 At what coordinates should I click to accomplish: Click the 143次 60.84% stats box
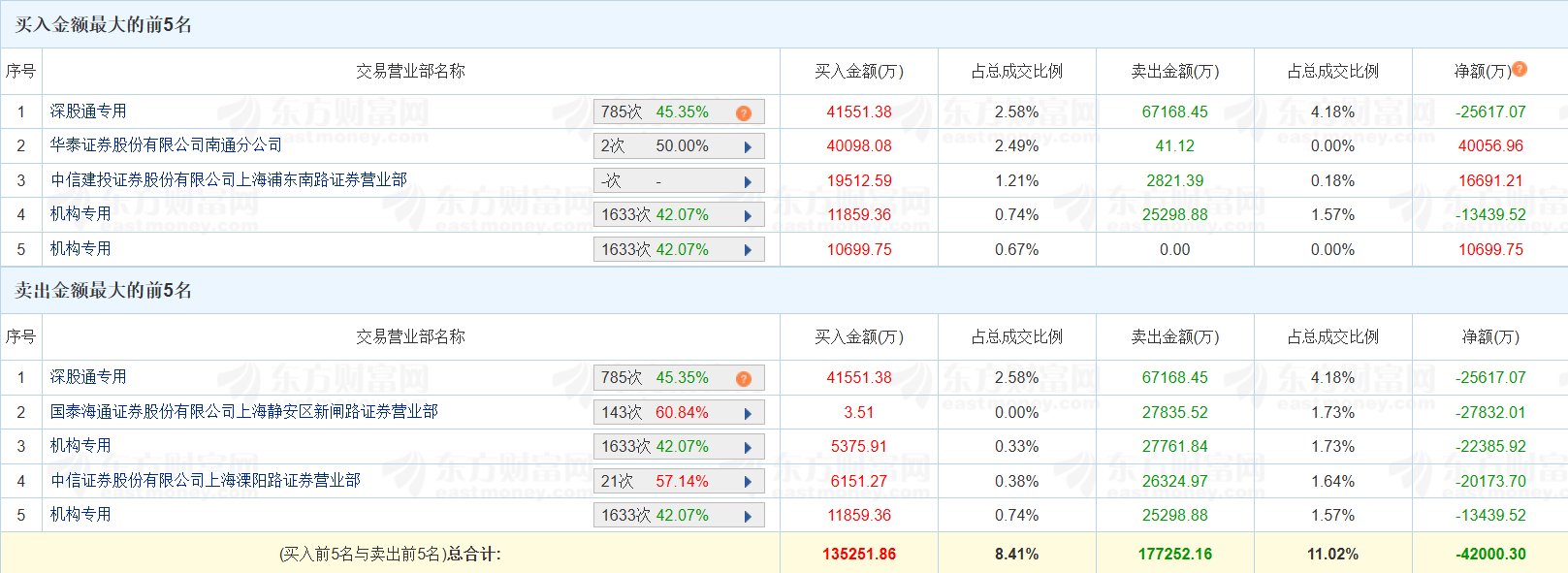click(669, 413)
